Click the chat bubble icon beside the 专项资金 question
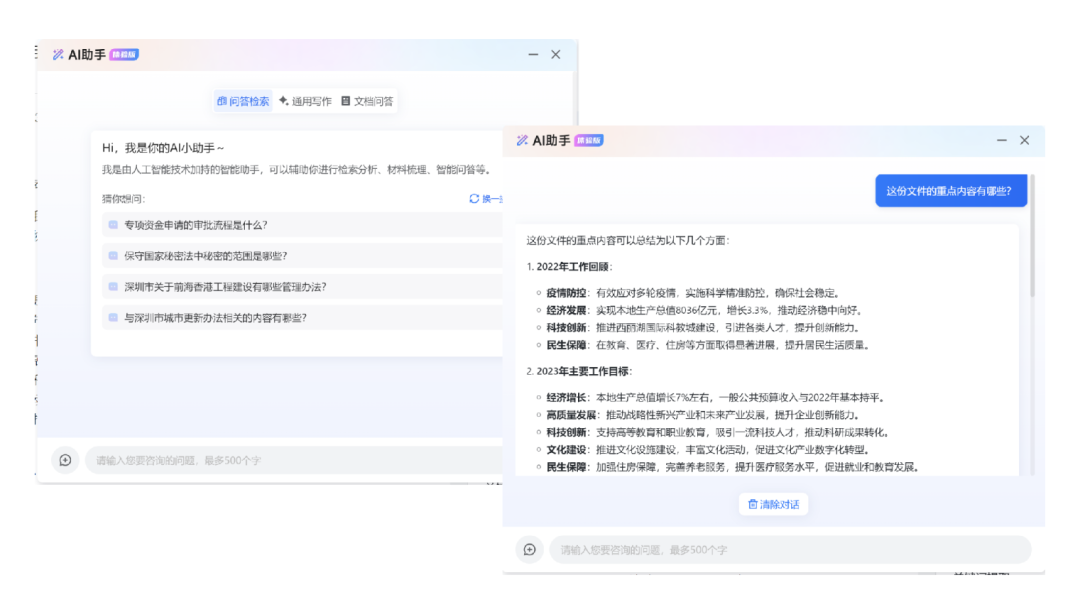The width and height of the screenshot is (1080, 607). (x=113, y=225)
